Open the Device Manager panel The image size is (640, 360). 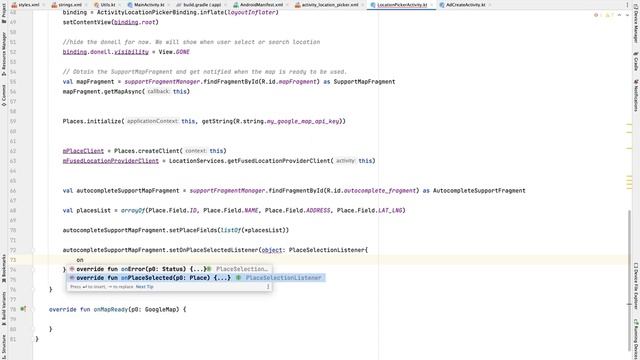[636, 24]
